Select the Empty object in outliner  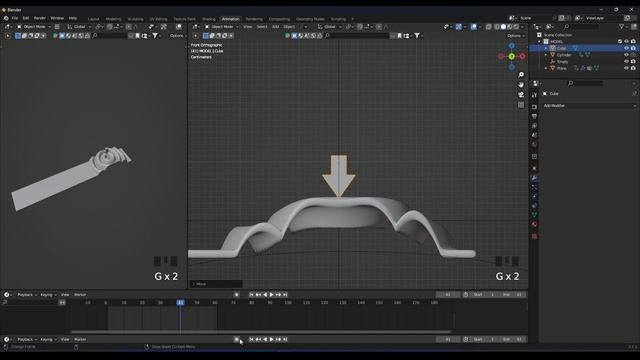pyautogui.click(x=562, y=62)
